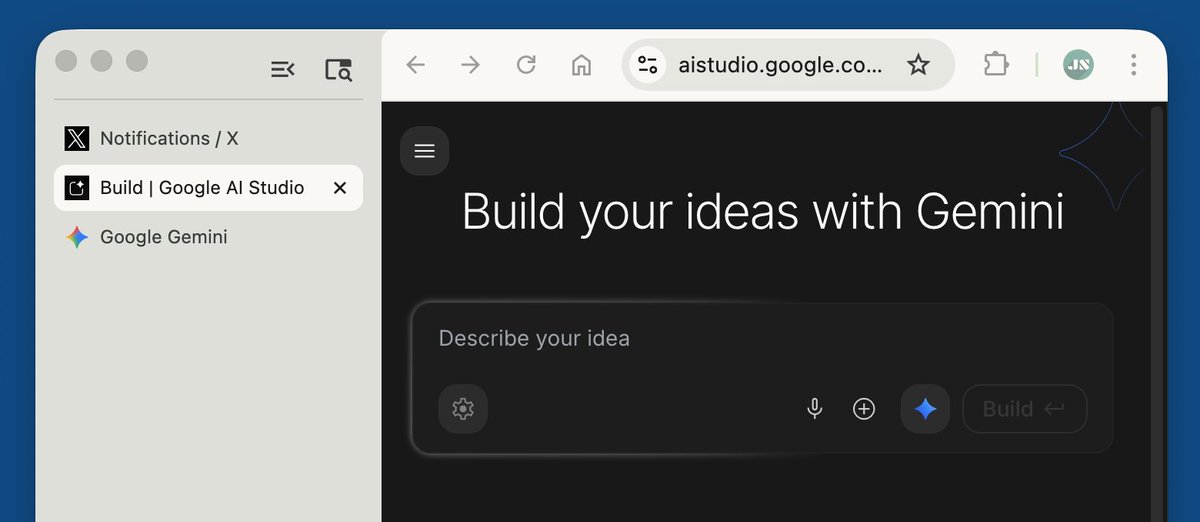Reload the current page

click(x=526, y=65)
